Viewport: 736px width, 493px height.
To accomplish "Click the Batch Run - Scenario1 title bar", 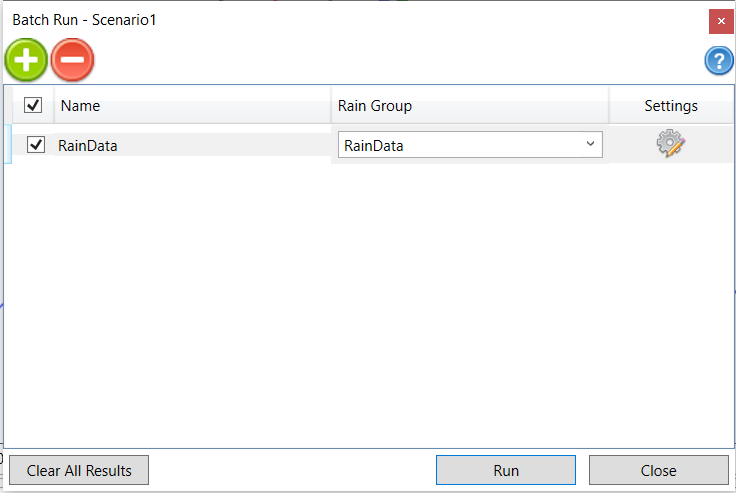I will [x=300, y=19].
